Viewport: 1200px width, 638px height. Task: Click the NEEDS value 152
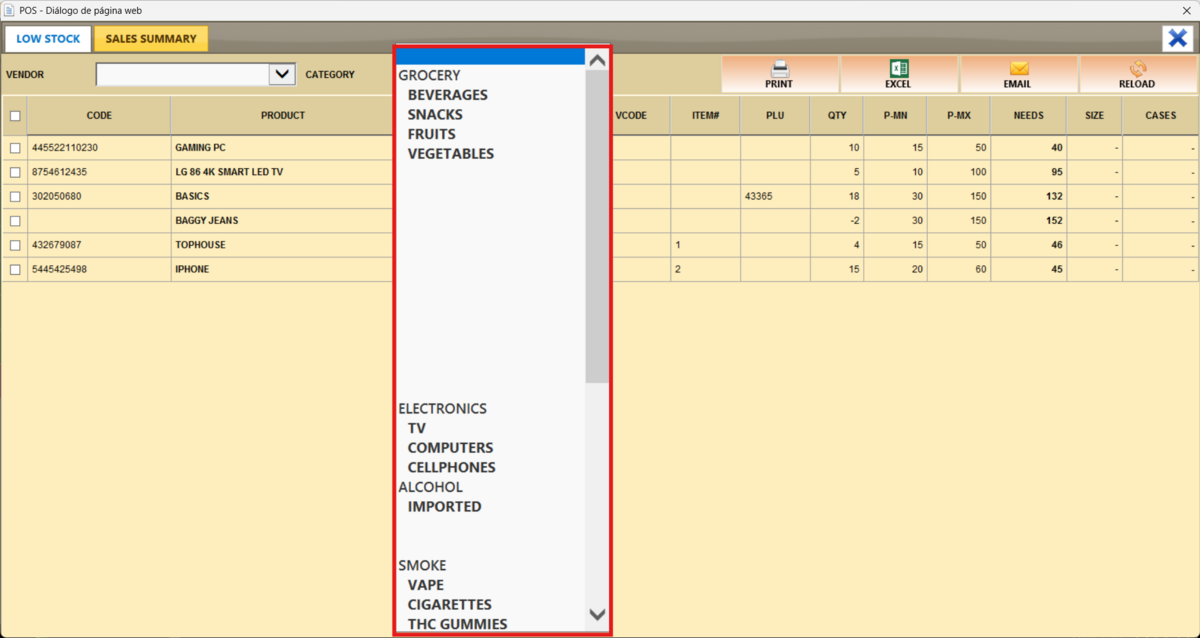click(x=1053, y=221)
